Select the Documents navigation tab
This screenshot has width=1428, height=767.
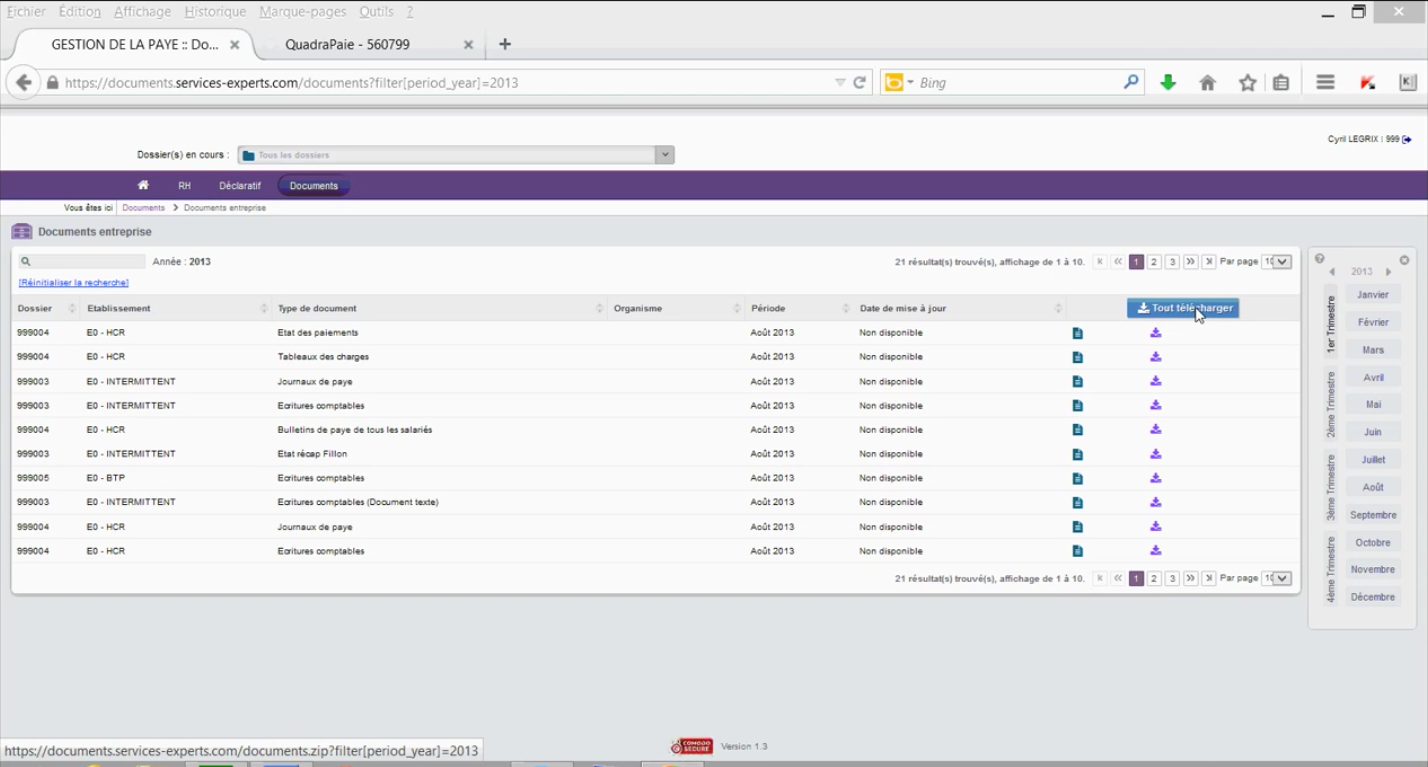tap(314, 186)
